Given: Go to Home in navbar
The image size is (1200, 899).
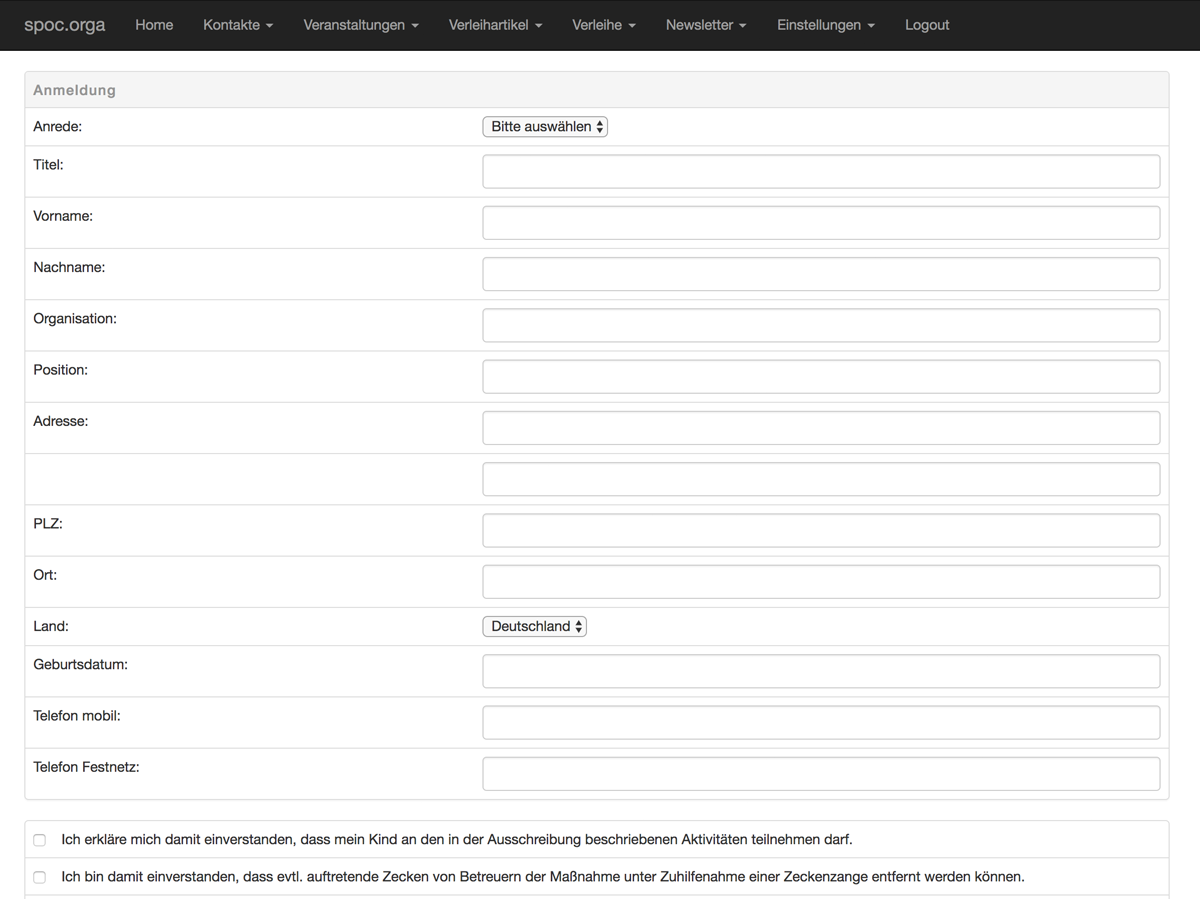Looking at the screenshot, I should [154, 25].
